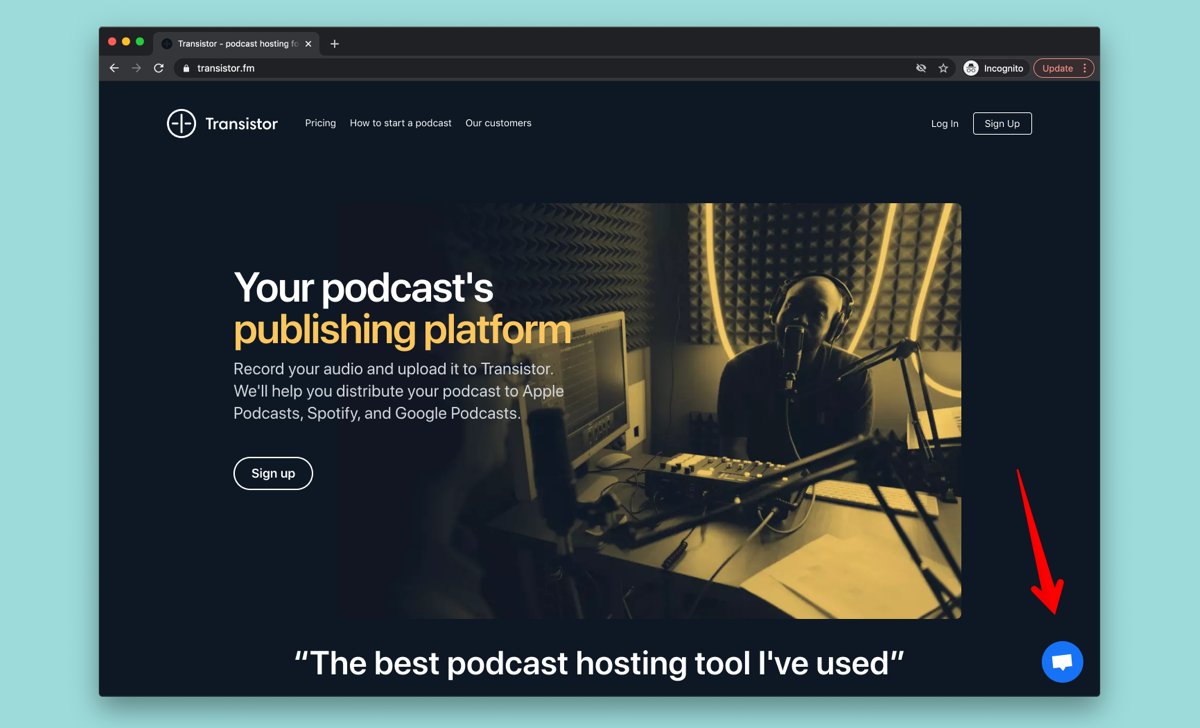Open a new tab with the plus icon
The width and height of the screenshot is (1200, 728).
[x=335, y=44]
